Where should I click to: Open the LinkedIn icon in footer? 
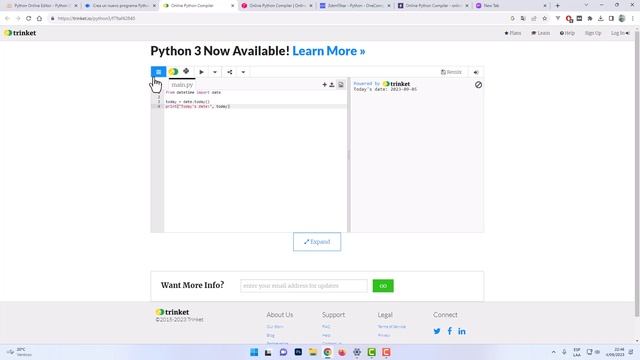(x=462, y=331)
